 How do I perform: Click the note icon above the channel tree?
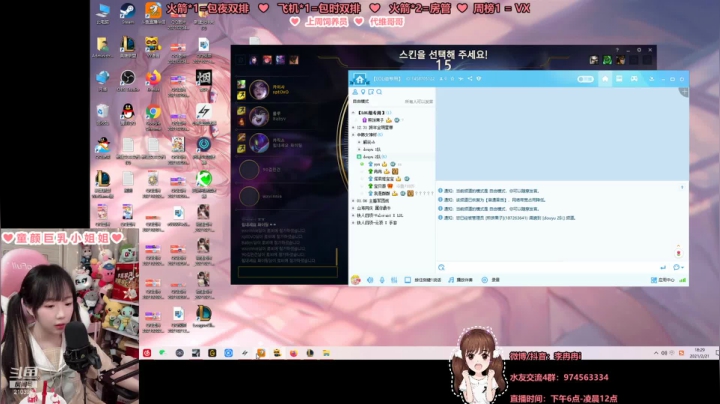(371, 92)
